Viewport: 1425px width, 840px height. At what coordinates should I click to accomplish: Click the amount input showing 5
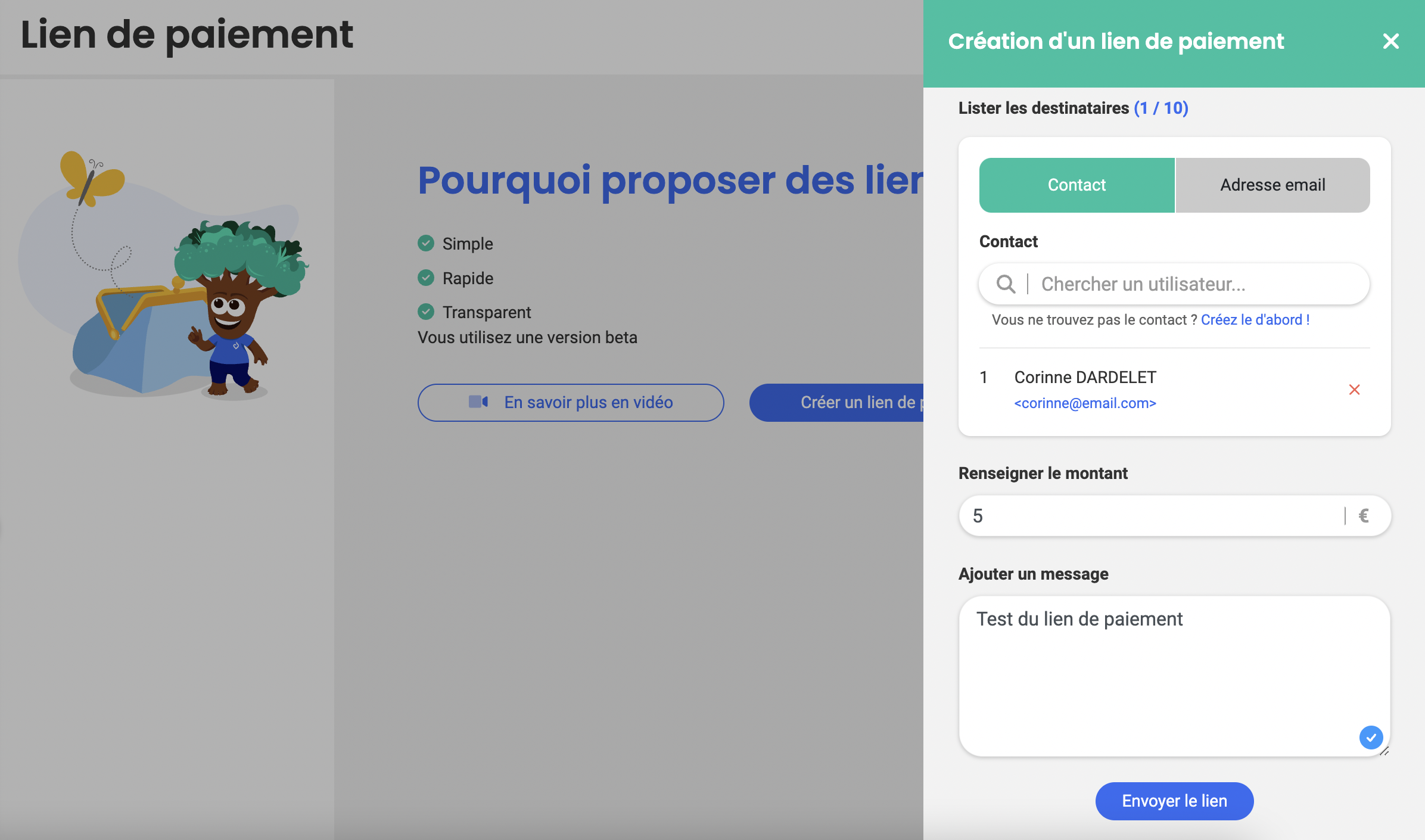1150,516
